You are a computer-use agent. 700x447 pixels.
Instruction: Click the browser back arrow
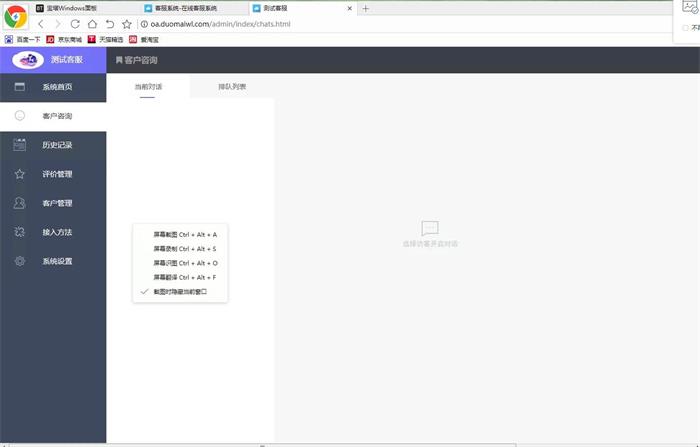coord(41,24)
